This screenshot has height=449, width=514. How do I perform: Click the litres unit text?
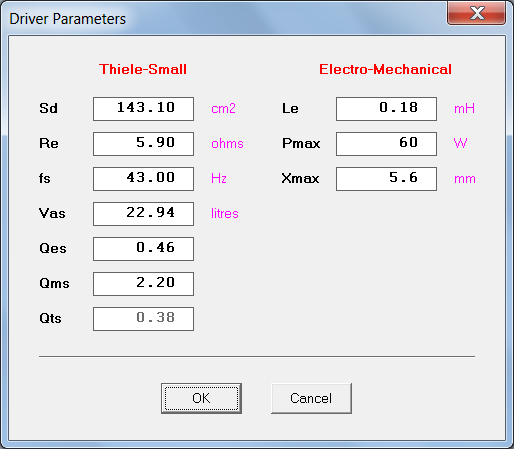(225, 213)
